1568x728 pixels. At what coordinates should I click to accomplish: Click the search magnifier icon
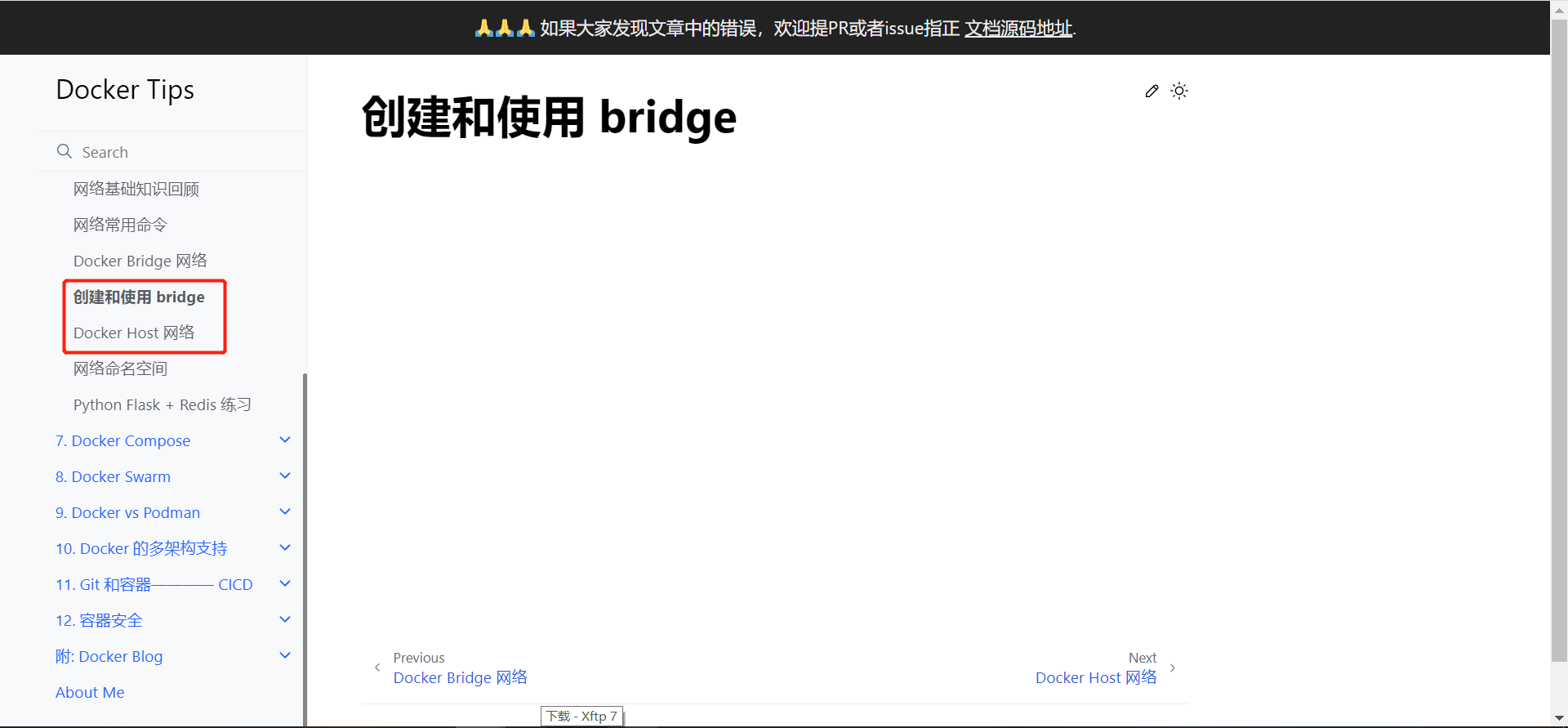(65, 151)
